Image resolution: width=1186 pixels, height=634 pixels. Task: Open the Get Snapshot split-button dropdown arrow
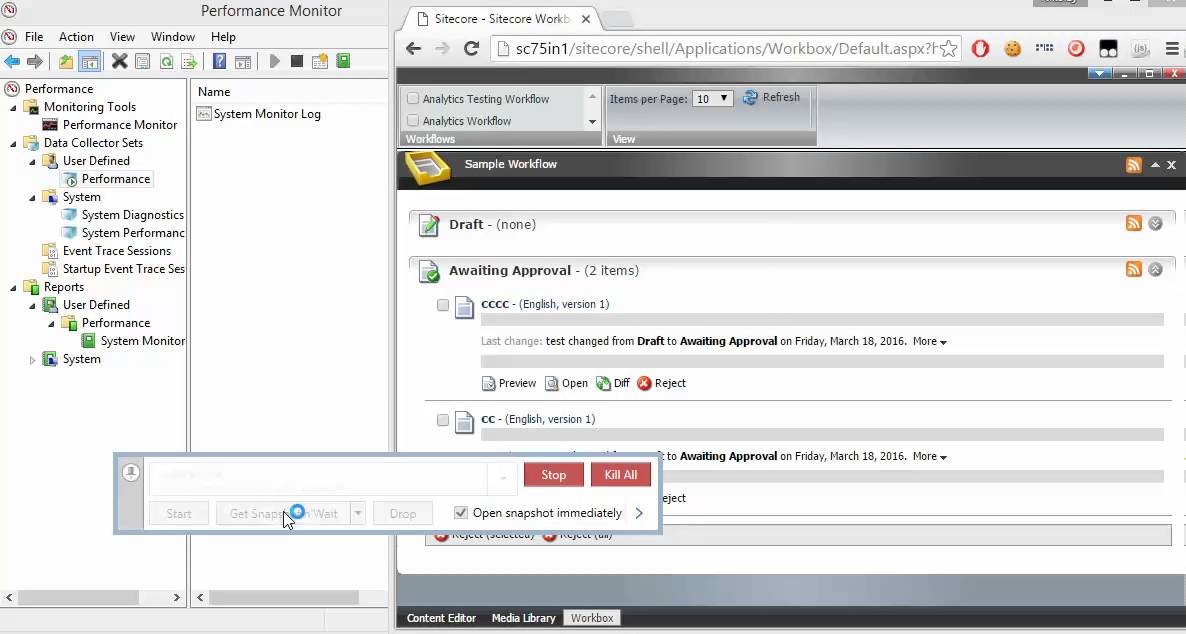tap(358, 514)
